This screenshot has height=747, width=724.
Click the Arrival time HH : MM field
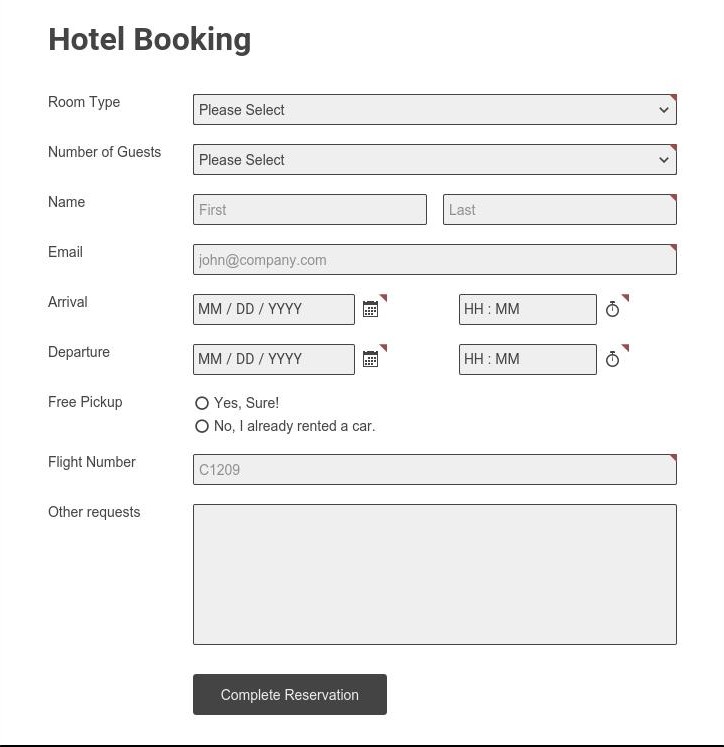point(527,309)
